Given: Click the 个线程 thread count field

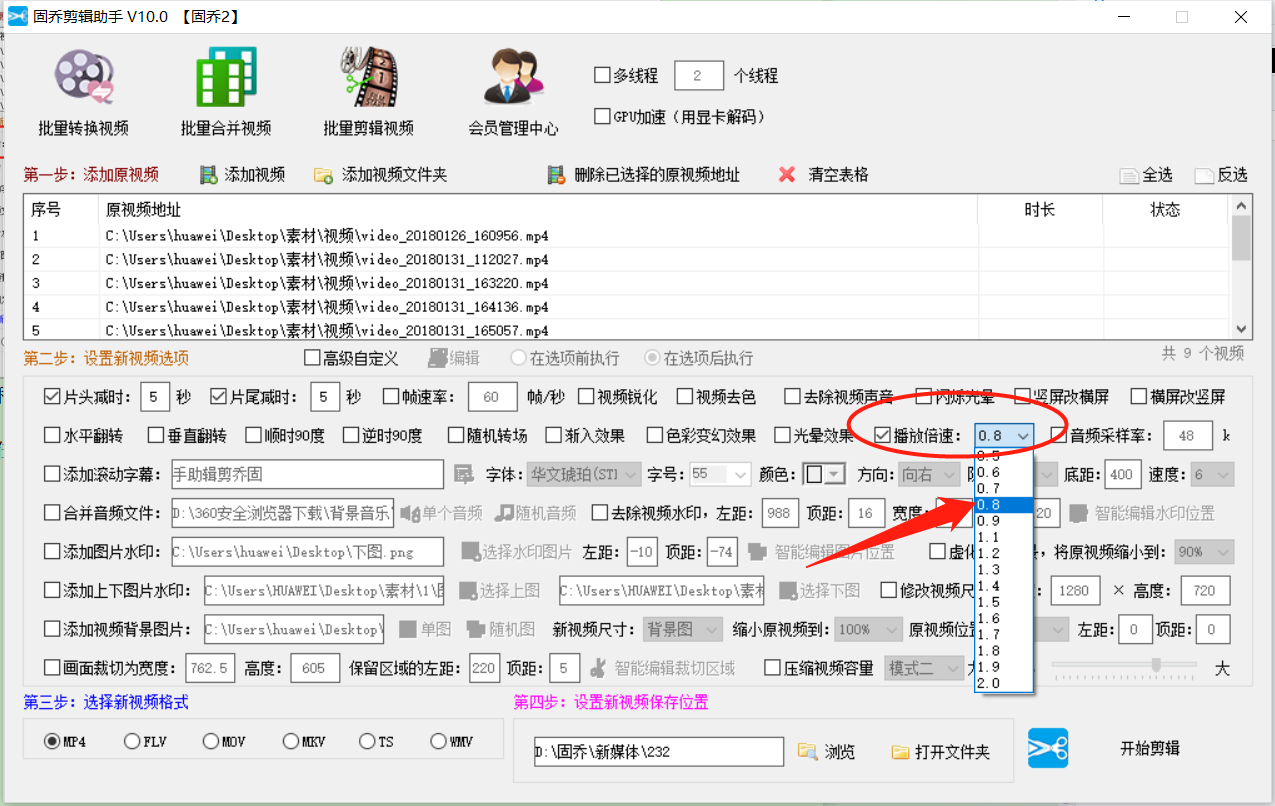Looking at the screenshot, I should [x=699, y=76].
